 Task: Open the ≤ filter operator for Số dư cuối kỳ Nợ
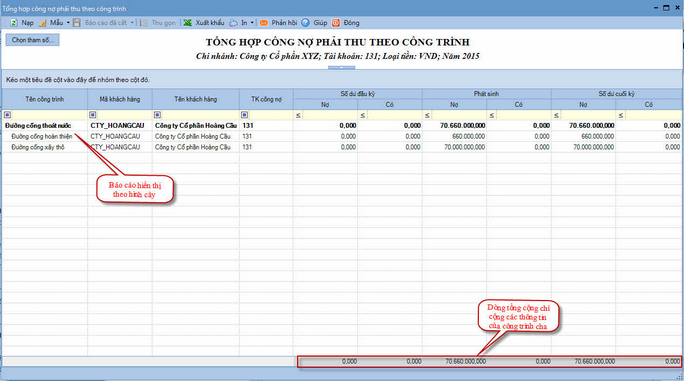[556, 115]
